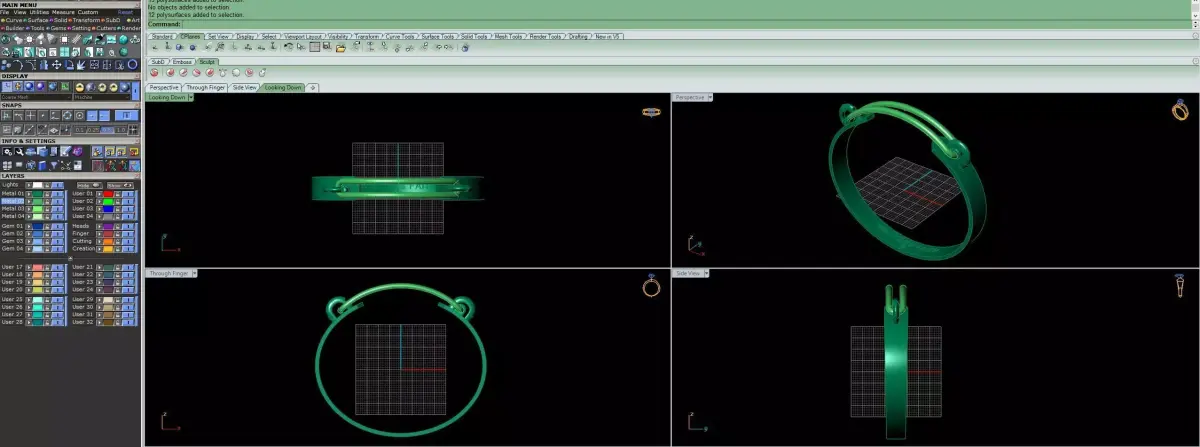Open the Looking Down viewport title dropdown arrow
1200x447 pixels.
[x=191, y=98]
